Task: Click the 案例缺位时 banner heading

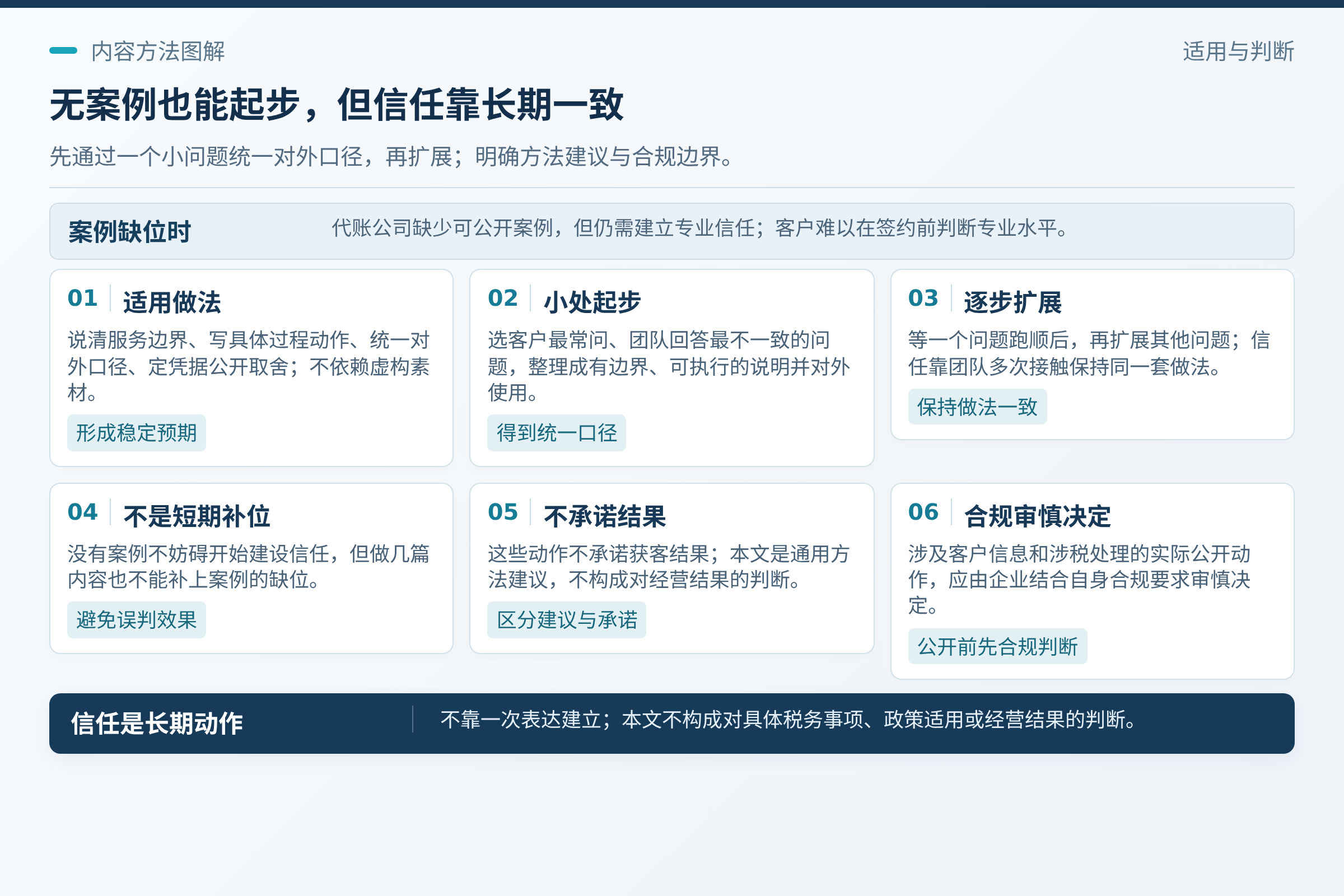Action: pos(130,231)
